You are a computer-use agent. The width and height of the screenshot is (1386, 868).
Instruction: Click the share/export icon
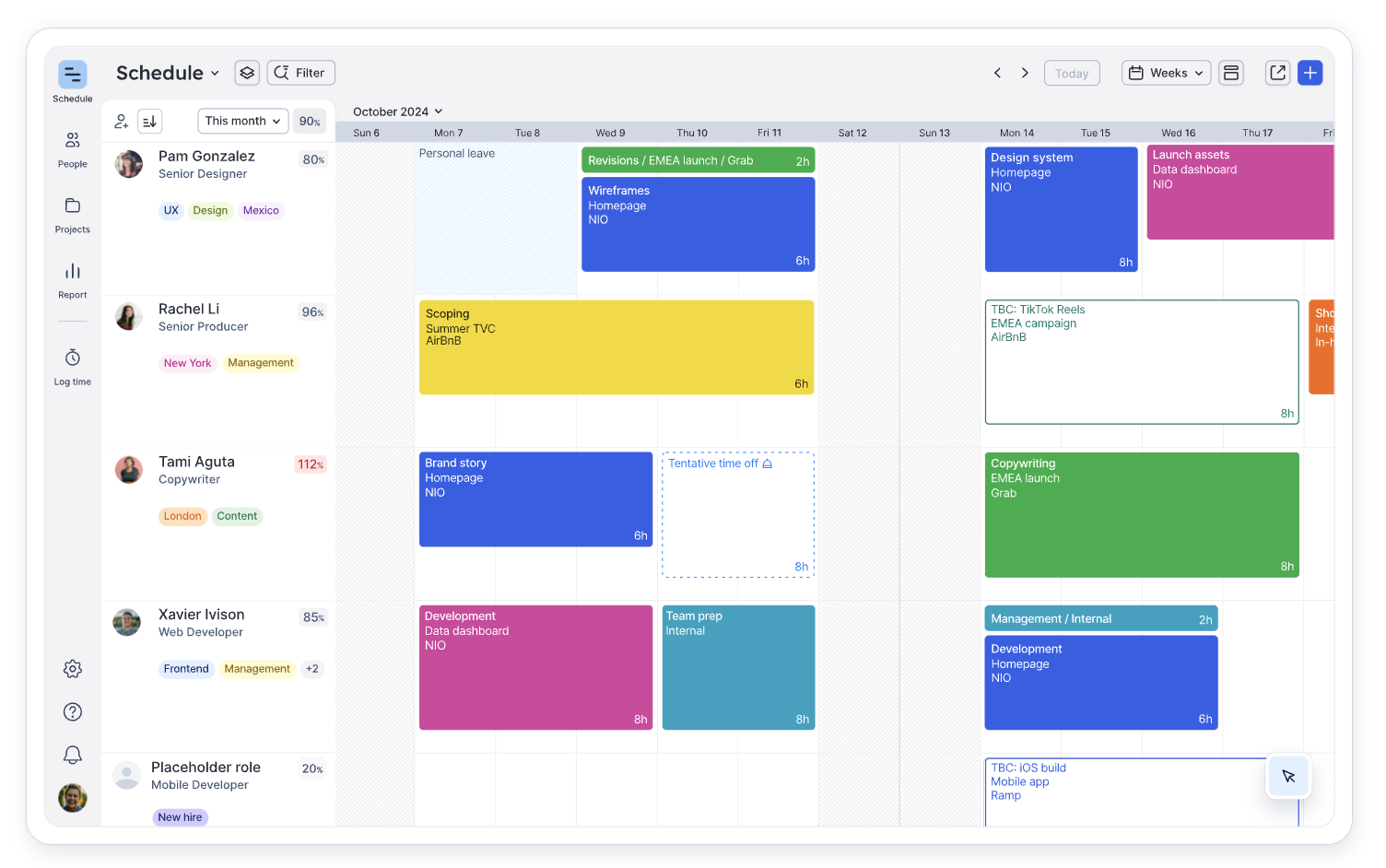click(x=1277, y=73)
